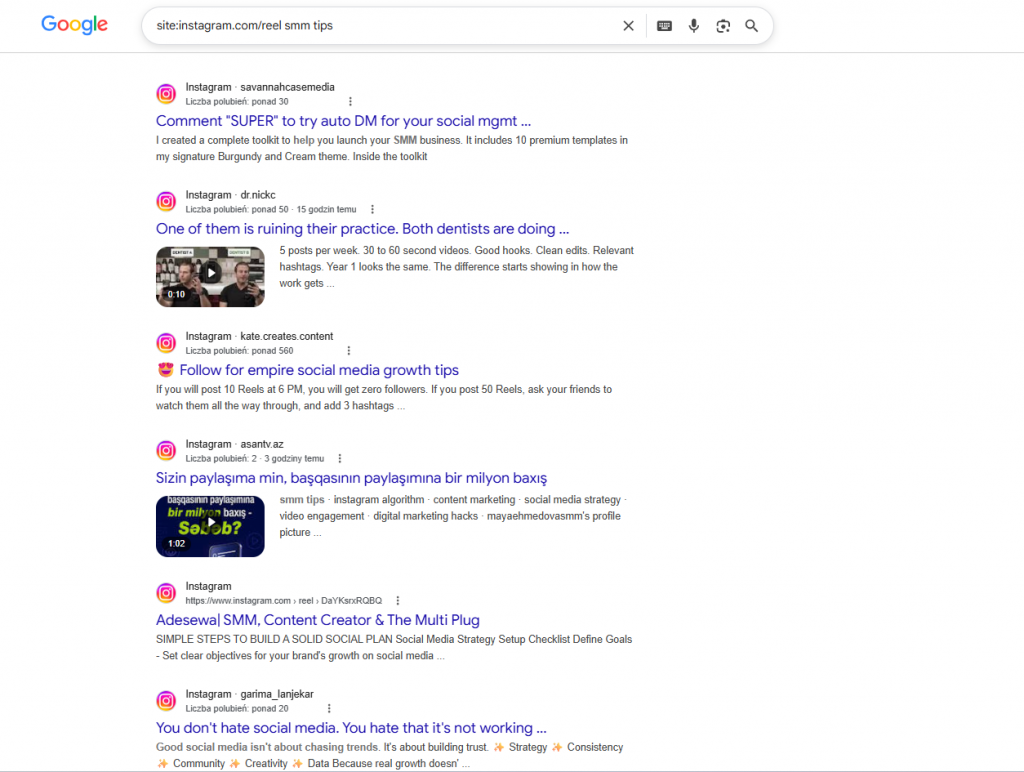Click snippet 'Good social media isn't about chasing trends'
1024x772 pixels.
coord(389,755)
